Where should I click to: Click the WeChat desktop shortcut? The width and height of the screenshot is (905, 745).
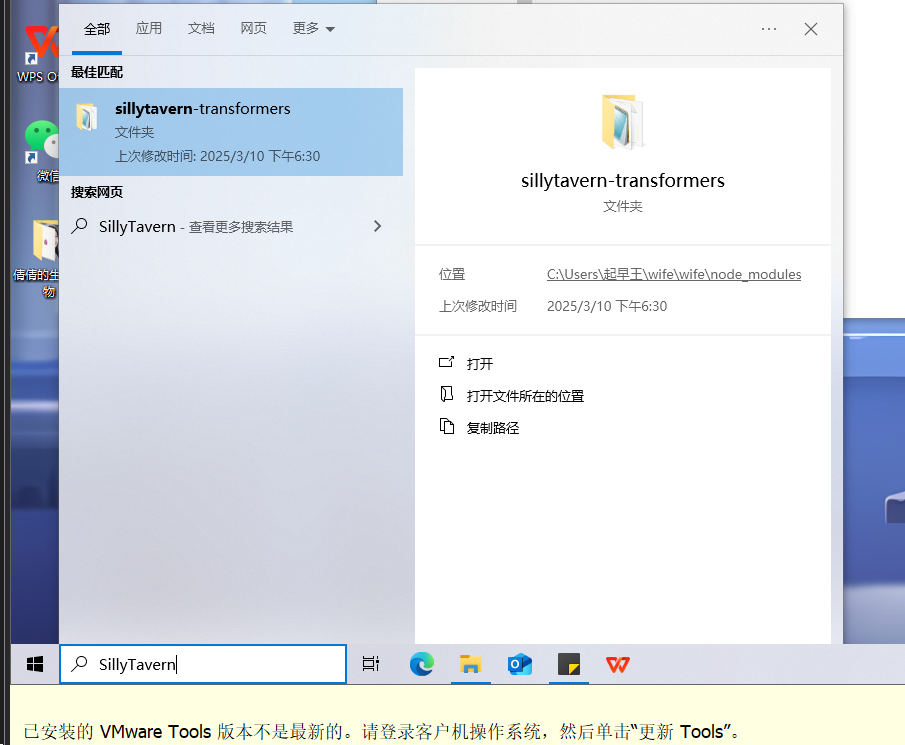click(x=42, y=150)
